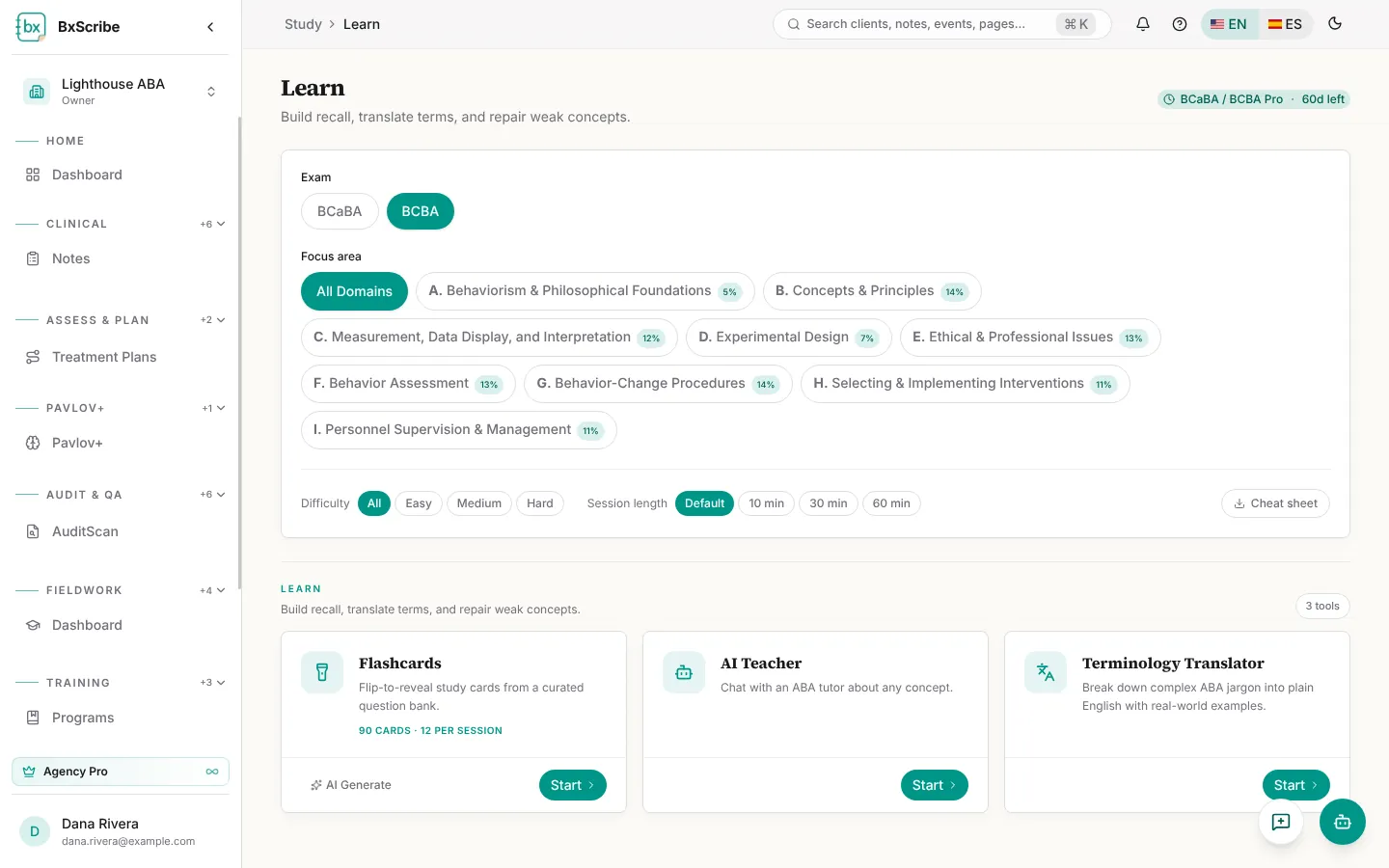
Task: Click the Treatment Plans sidebar icon
Action: point(33,357)
